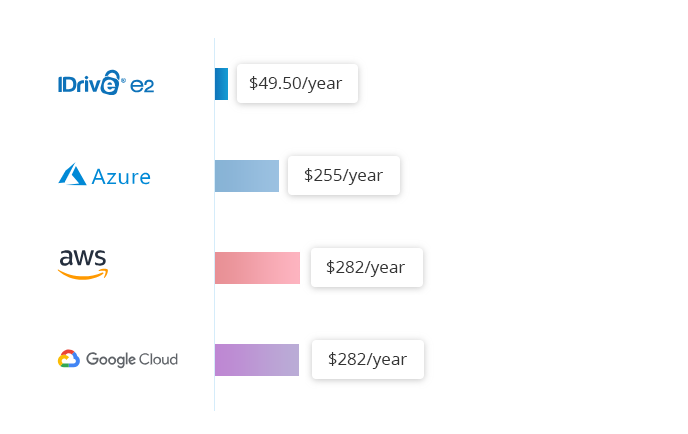Click the Google Cloud multicolor cloud icon
Screen dimensions: 688x434
pyautogui.click(x=69, y=359)
